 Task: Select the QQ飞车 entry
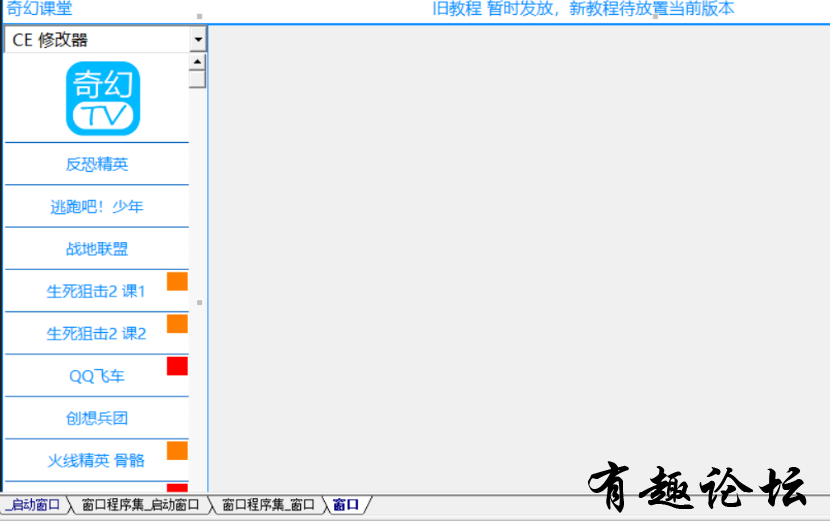point(97,376)
